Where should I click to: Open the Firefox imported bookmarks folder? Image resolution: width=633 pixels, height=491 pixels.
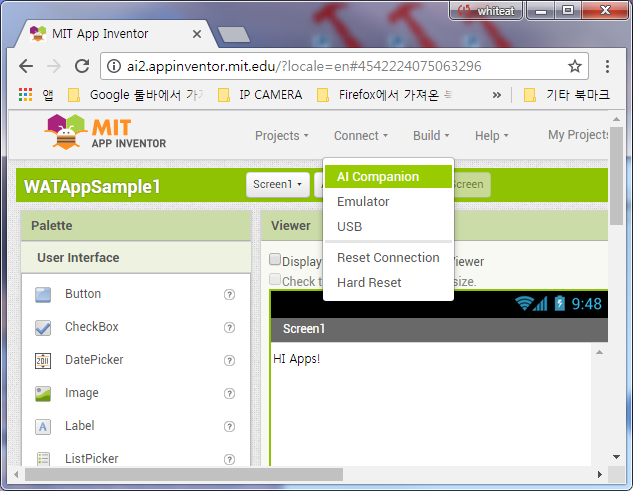(385, 95)
